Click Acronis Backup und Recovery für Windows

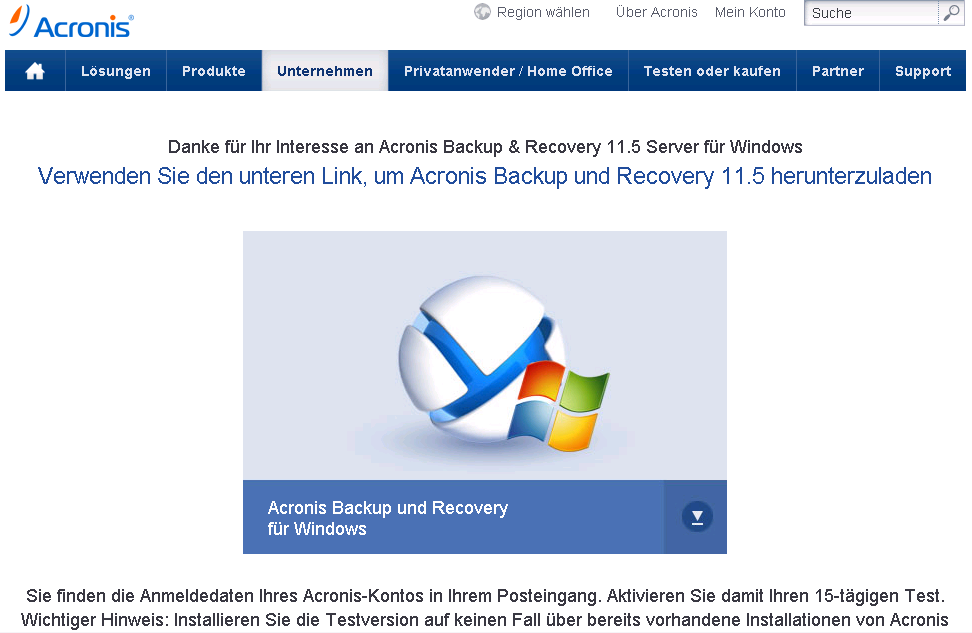(x=388, y=518)
